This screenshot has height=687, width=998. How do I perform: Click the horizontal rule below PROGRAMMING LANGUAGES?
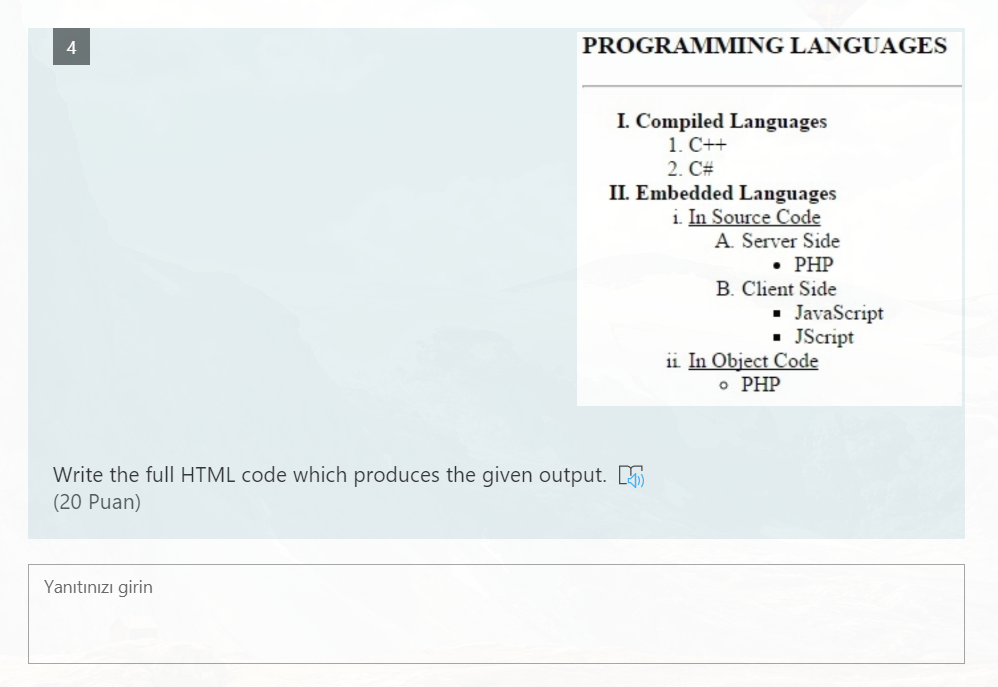[770, 86]
